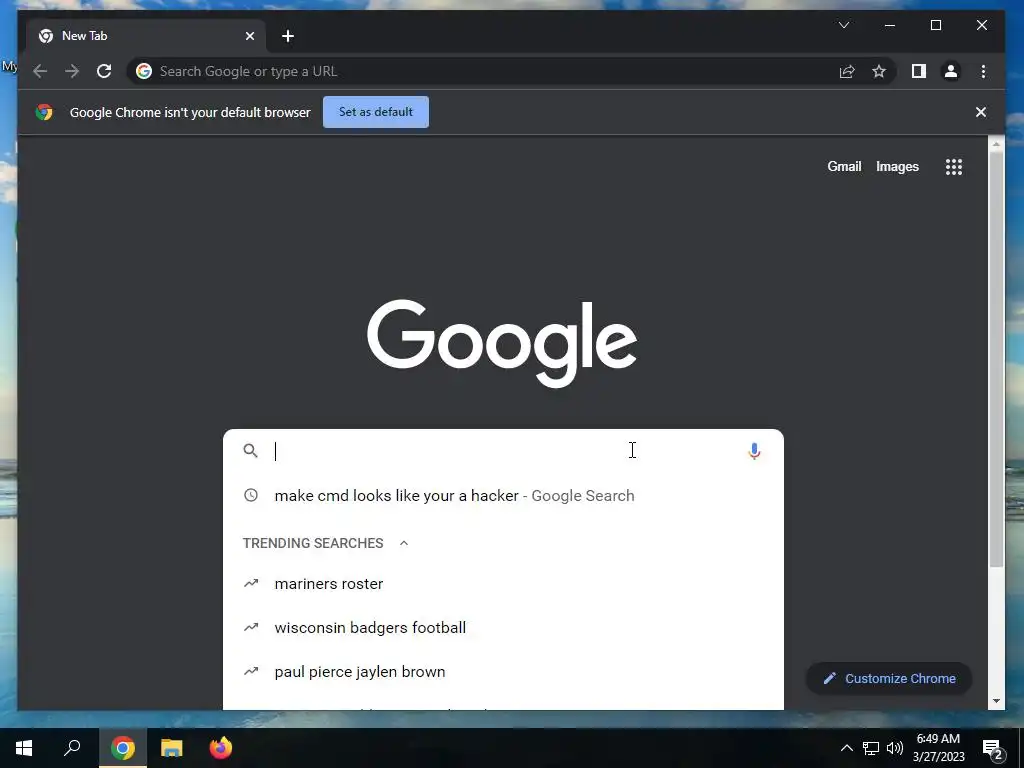
Task: Select the New Tab tab
Action: click(x=146, y=36)
